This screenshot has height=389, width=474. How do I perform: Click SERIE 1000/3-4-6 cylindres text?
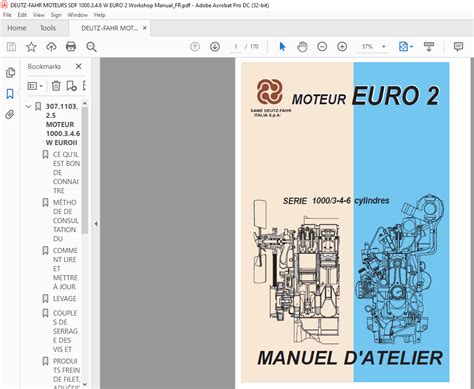[336, 201]
